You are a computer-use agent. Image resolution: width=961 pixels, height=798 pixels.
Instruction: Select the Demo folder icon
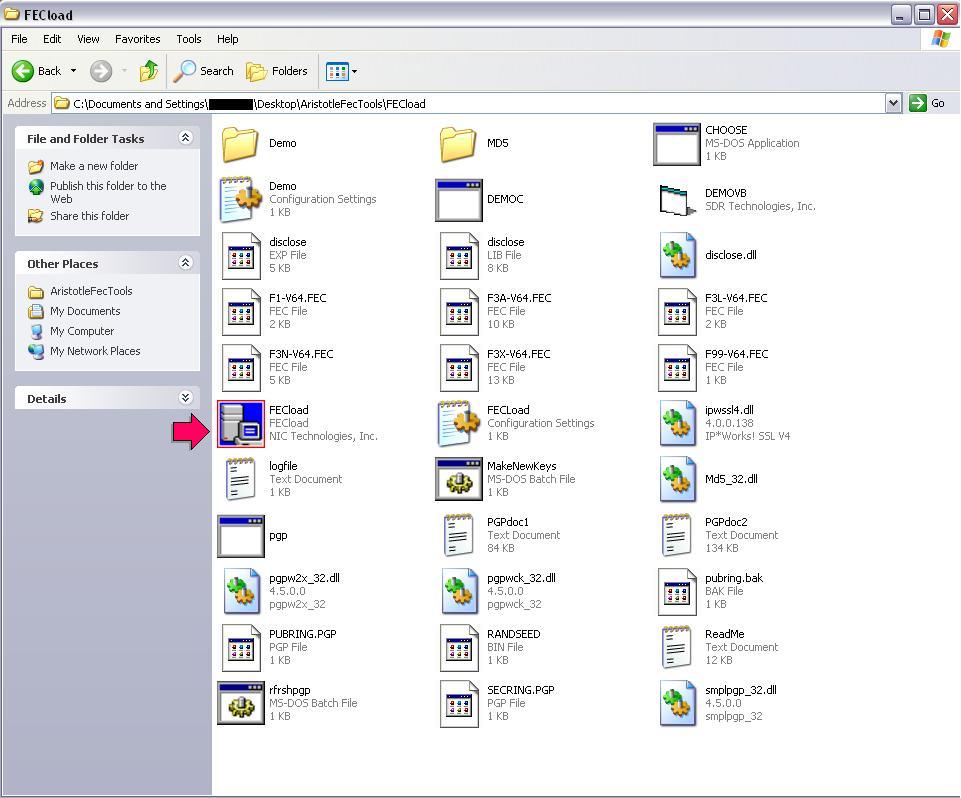(x=240, y=143)
